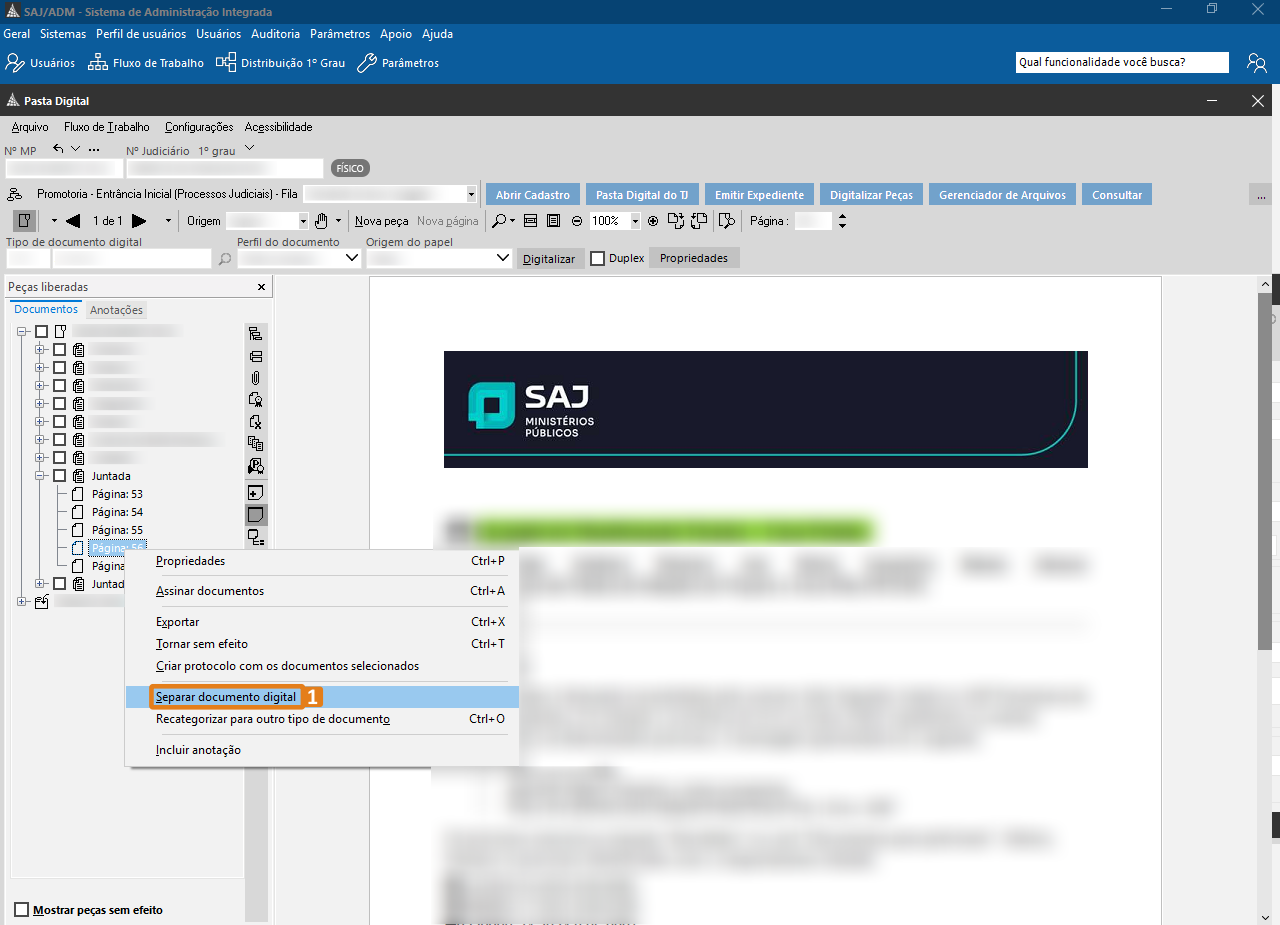Enable Mostrar peças sem efeito checkbox

click(22, 910)
